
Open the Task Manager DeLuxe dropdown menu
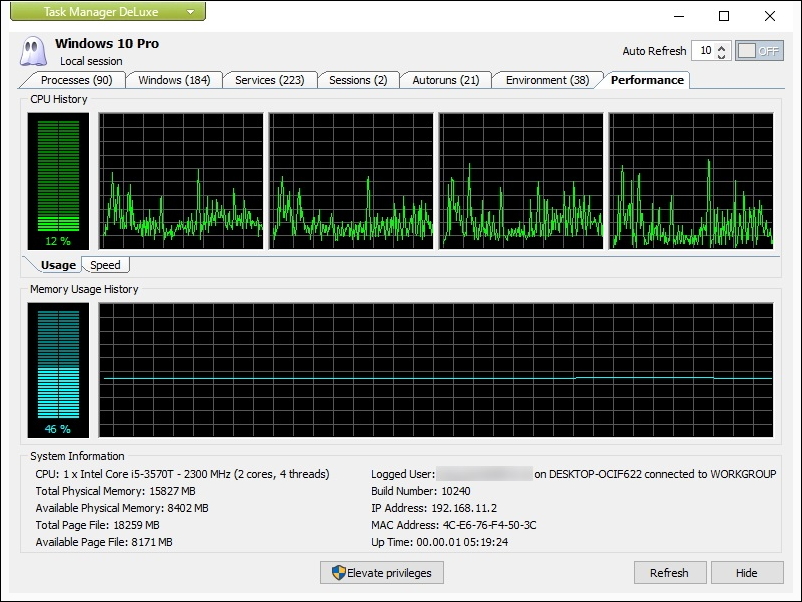(108, 11)
